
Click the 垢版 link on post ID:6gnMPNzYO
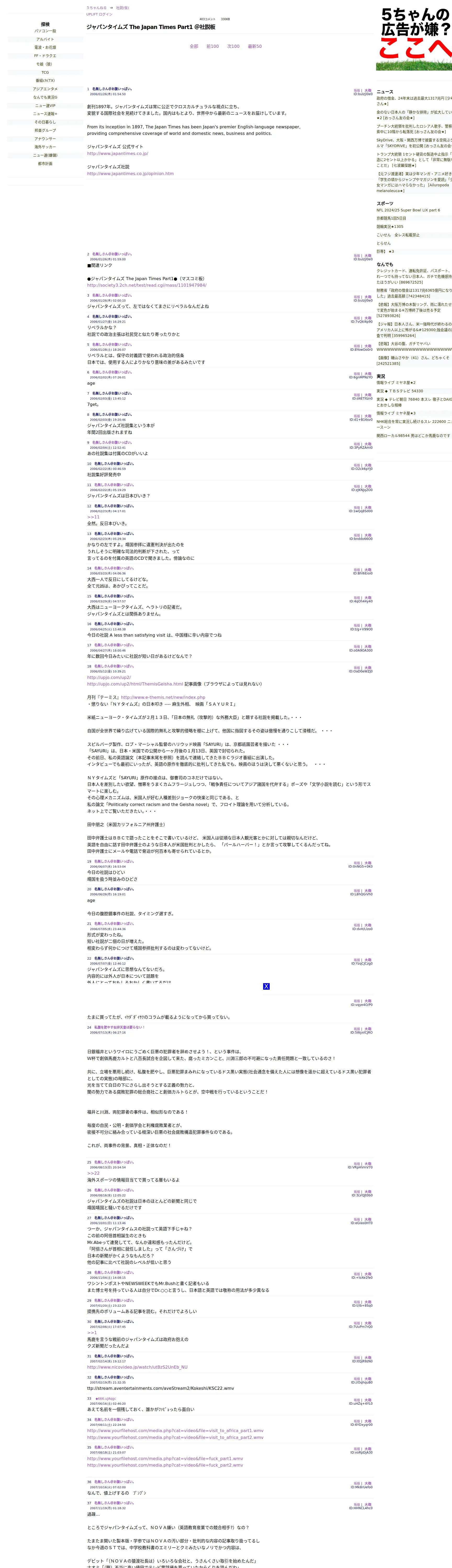357,374
